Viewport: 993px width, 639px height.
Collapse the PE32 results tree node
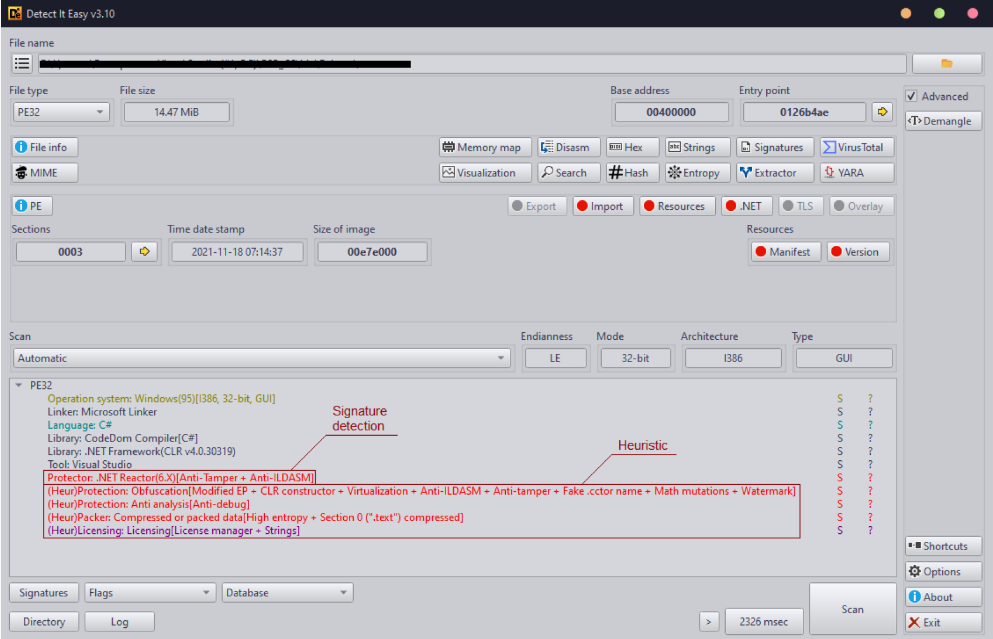pos(17,384)
